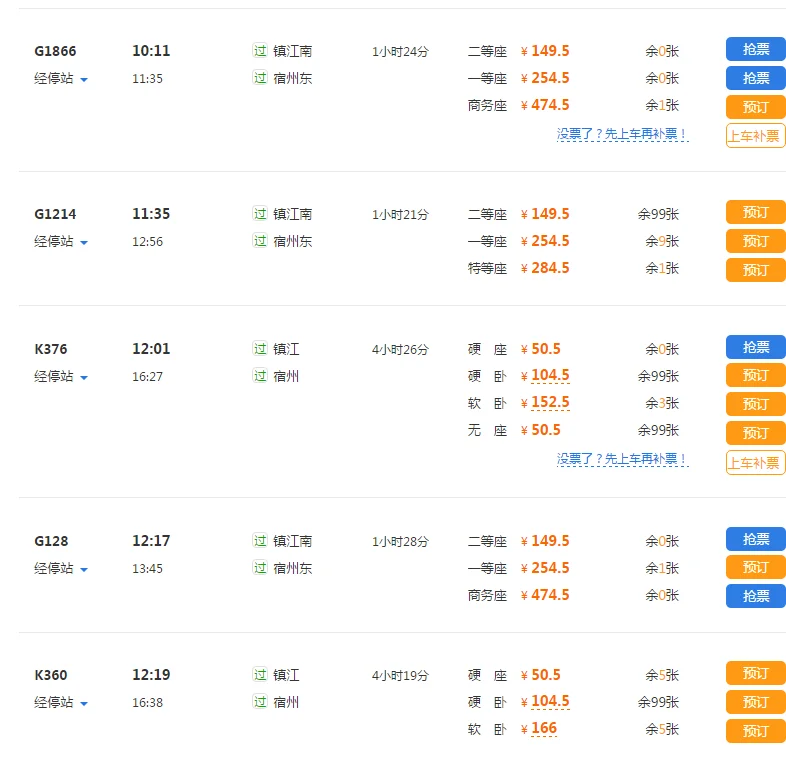Click the 过 icon beside 镇江南 for G1866

(260, 51)
